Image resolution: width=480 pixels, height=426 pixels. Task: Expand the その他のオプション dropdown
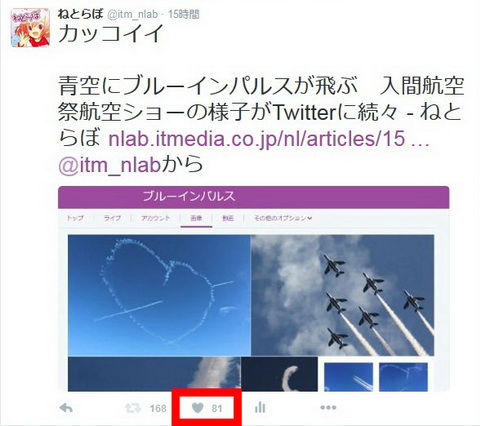pos(283,218)
